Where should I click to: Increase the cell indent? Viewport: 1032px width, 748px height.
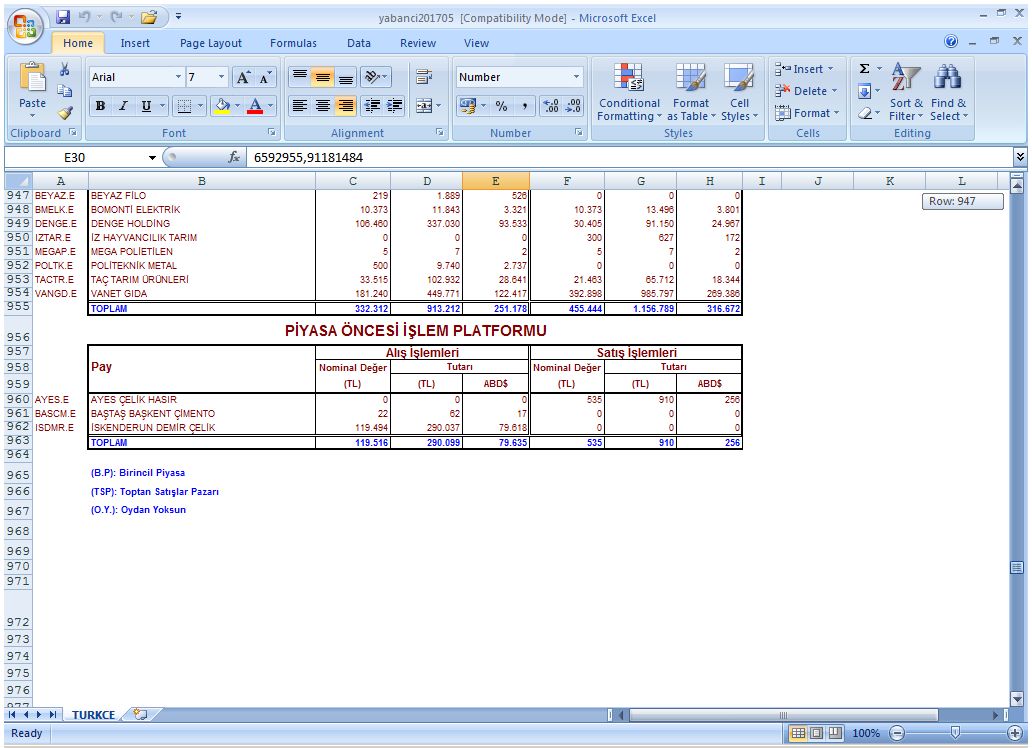pos(395,105)
